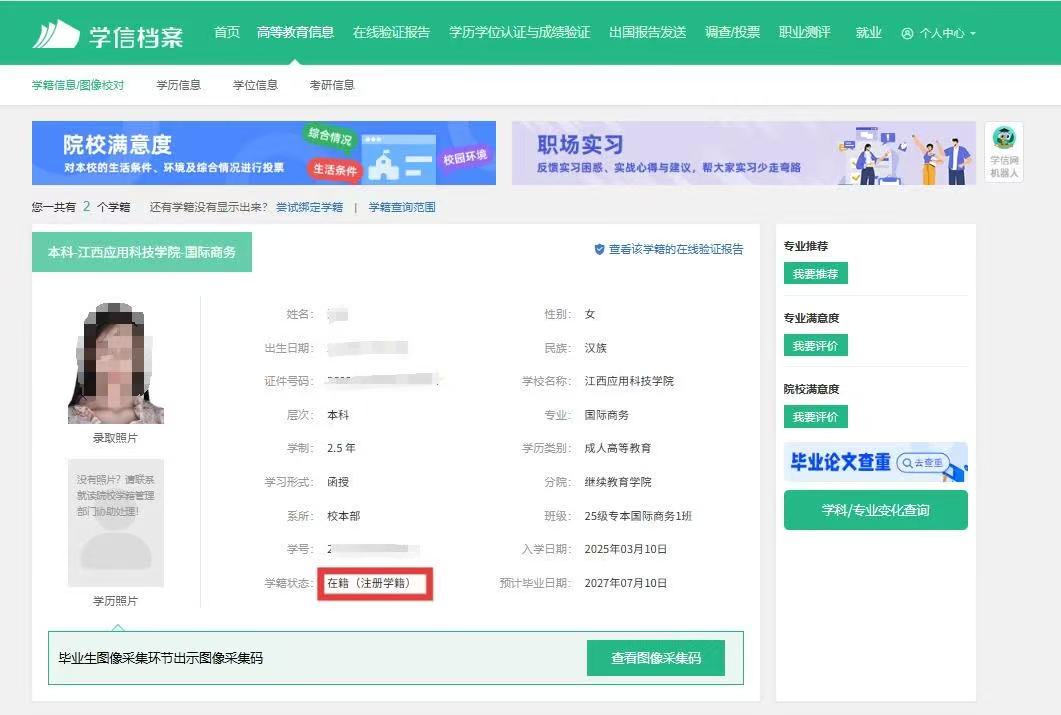Viewport: 1061px width, 715px height.
Task: Switch to the 学历信息 tab
Action: tap(178, 85)
